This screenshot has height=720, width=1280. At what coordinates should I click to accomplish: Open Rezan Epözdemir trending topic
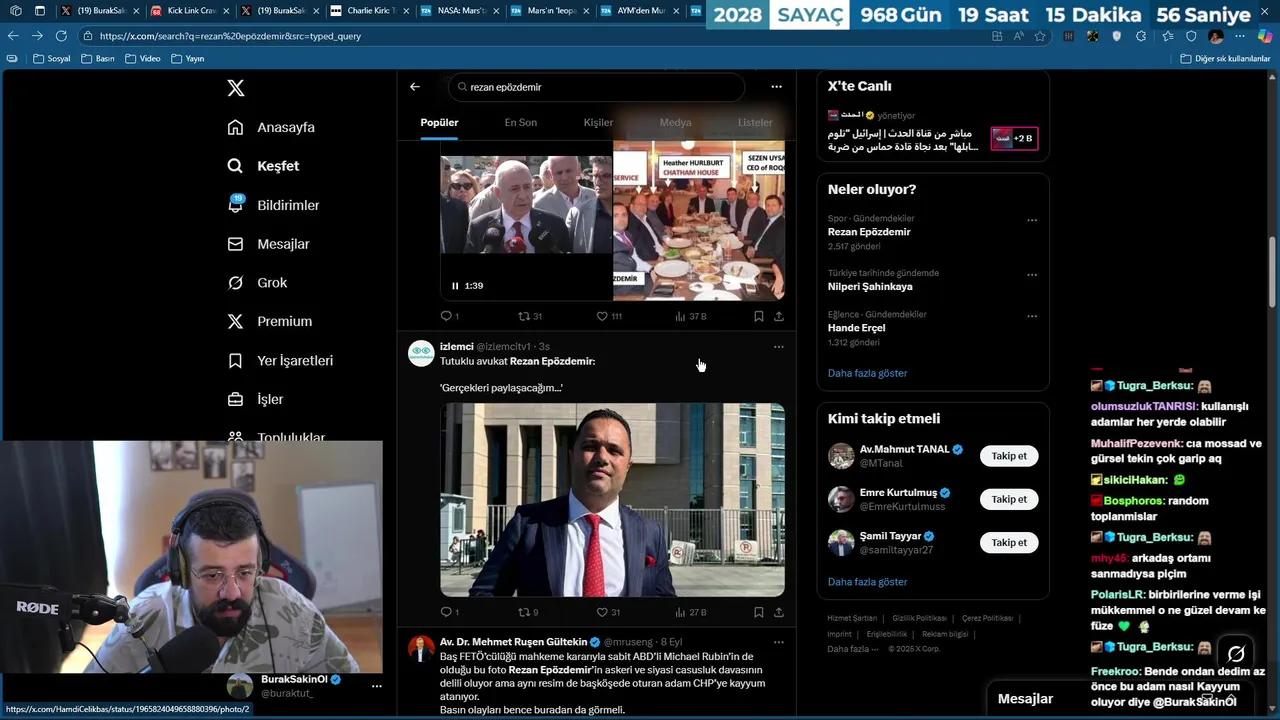pyautogui.click(x=869, y=232)
